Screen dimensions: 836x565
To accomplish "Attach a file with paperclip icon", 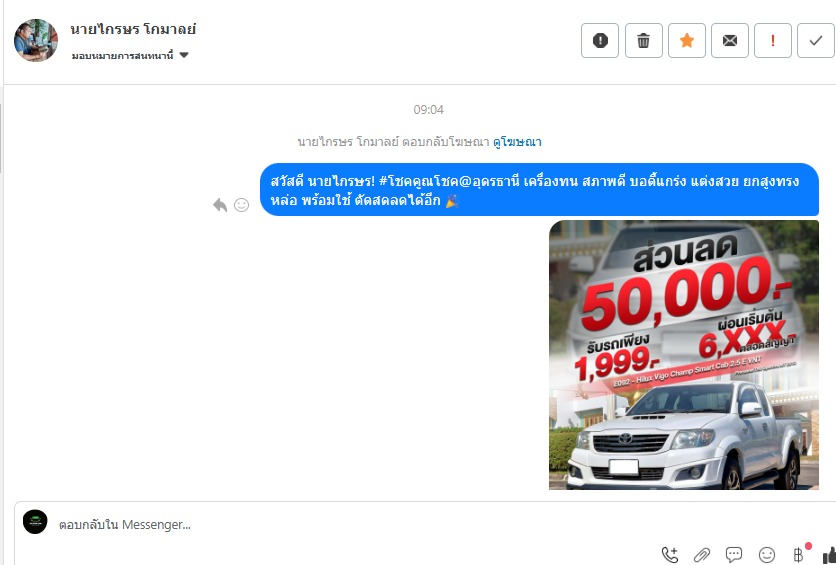I will tap(702, 555).
